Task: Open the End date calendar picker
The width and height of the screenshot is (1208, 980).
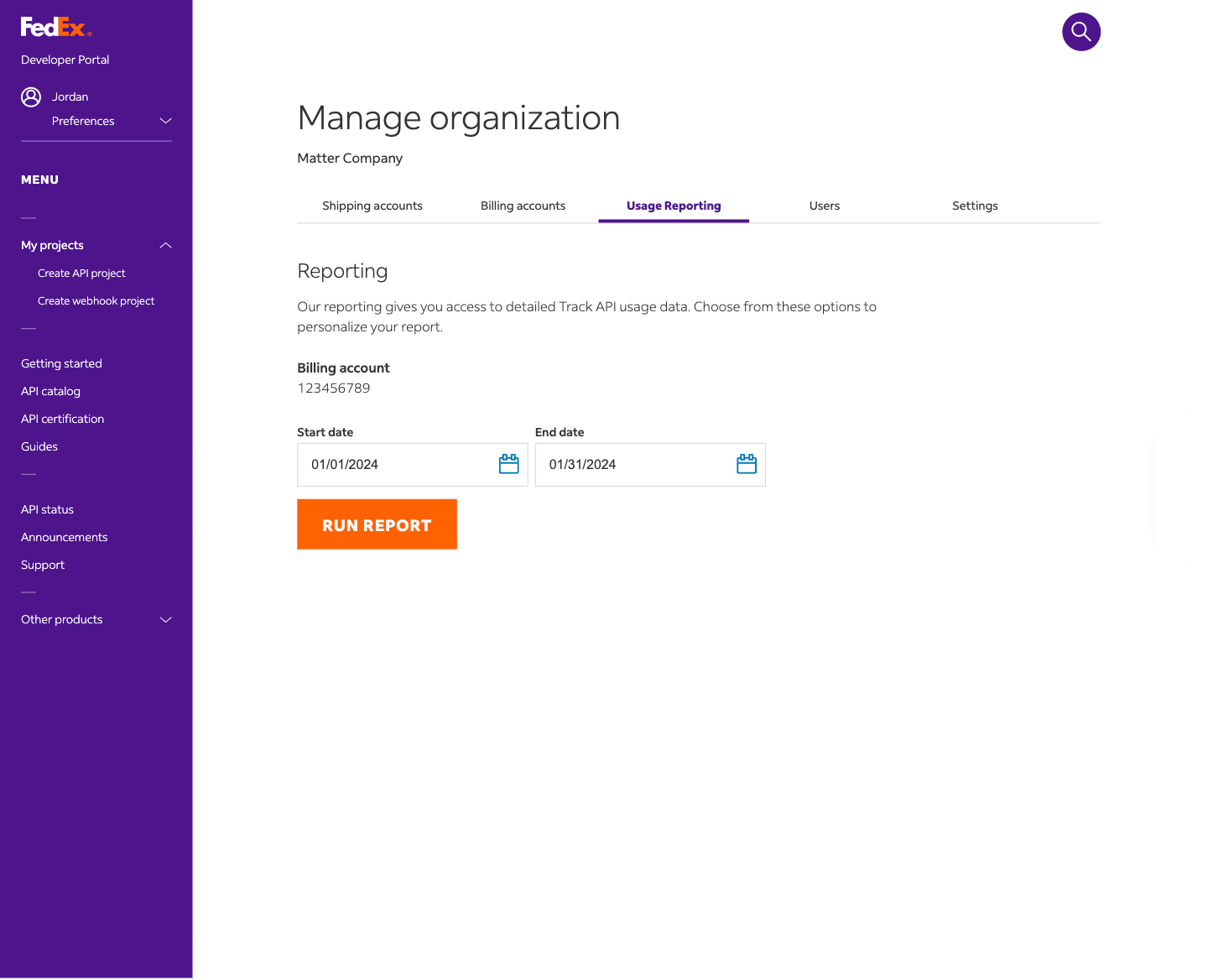Action: [x=747, y=464]
